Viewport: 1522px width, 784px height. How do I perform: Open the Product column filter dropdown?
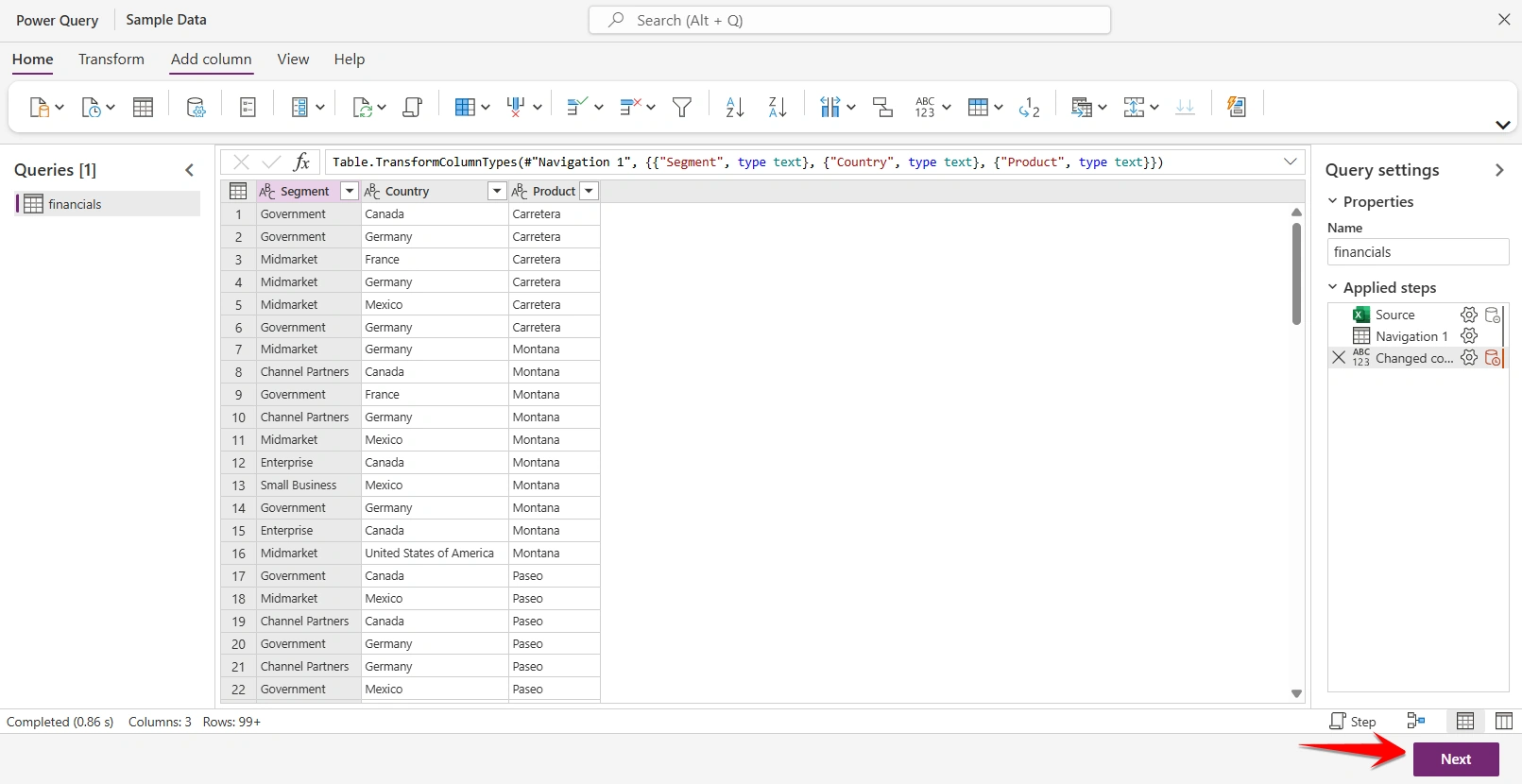point(590,191)
